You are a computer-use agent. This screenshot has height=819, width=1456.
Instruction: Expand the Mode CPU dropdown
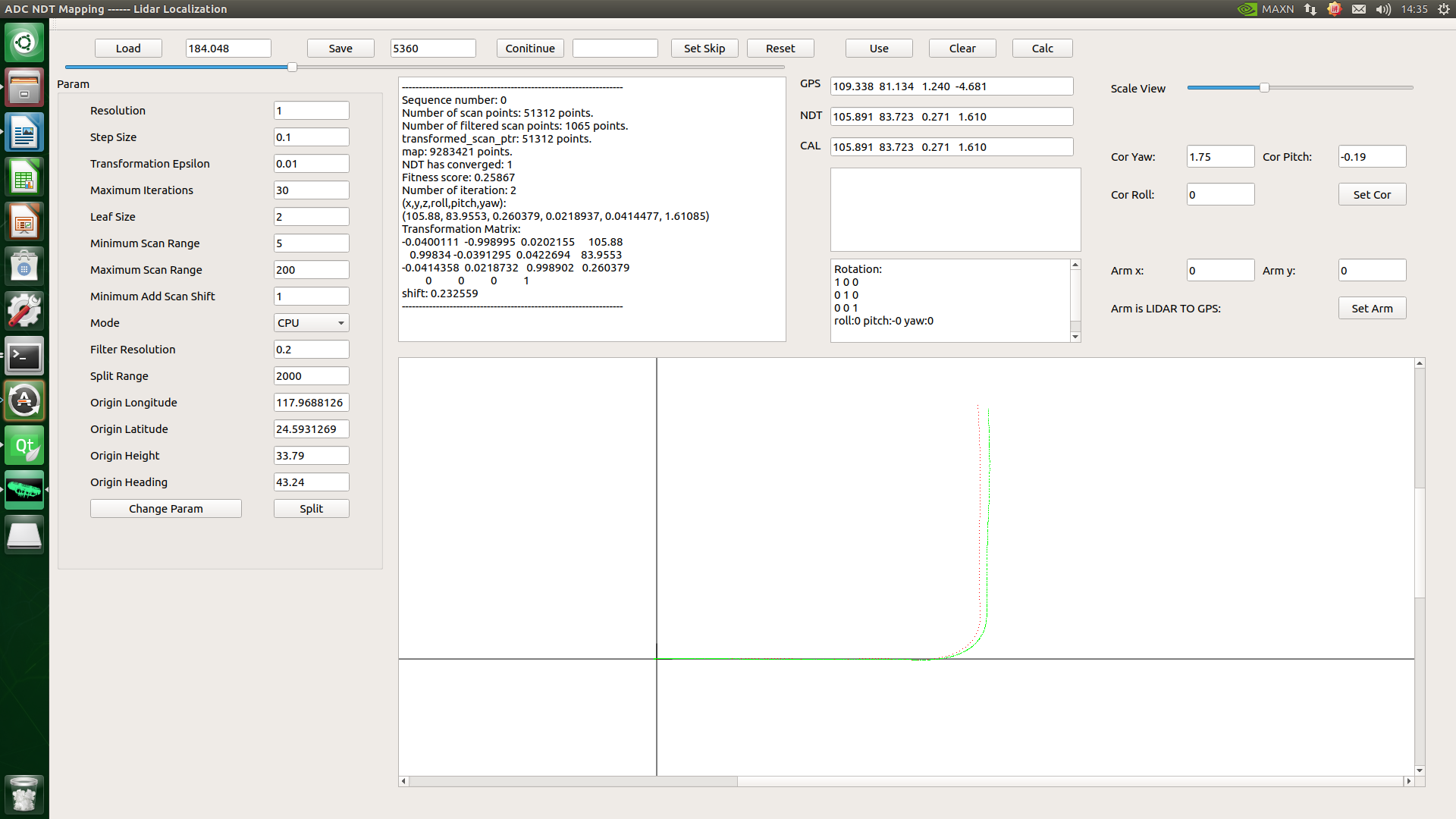click(311, 323)
